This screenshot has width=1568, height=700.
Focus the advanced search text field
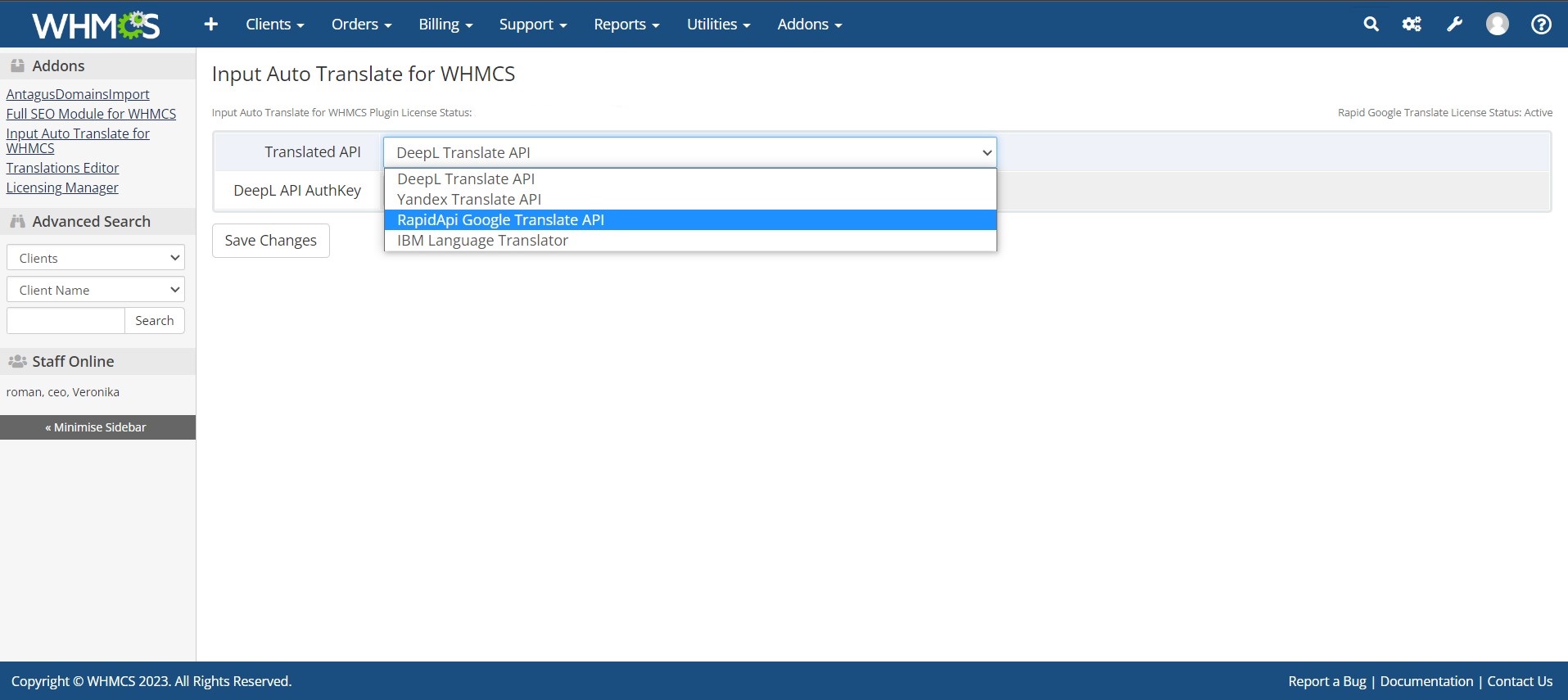[x=66, y=321]
